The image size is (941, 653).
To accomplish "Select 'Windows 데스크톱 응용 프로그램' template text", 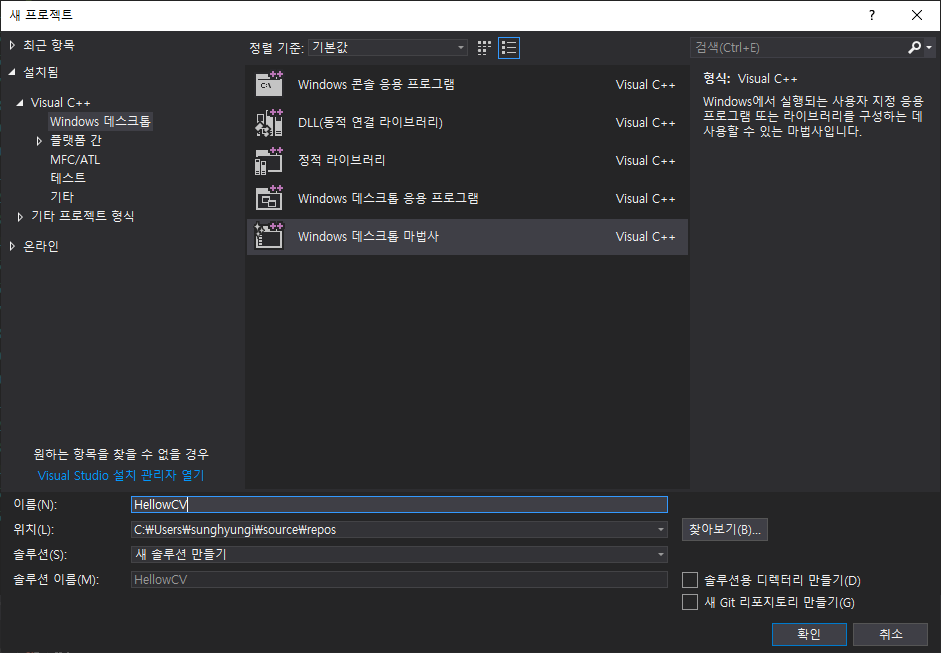I will pyautogui.click(x=388, y=198).
